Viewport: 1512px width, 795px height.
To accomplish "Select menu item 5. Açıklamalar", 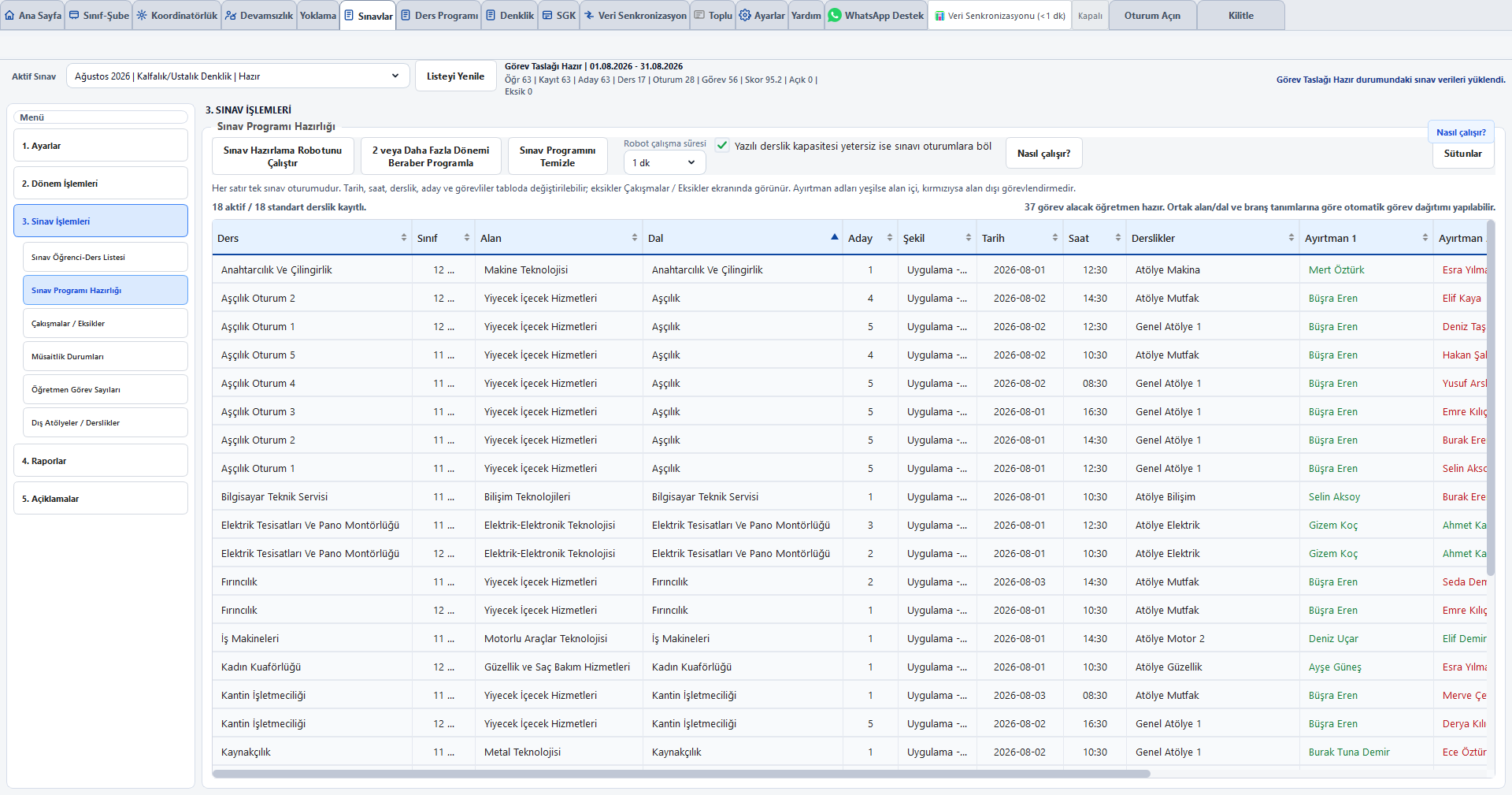I will 101,499.
